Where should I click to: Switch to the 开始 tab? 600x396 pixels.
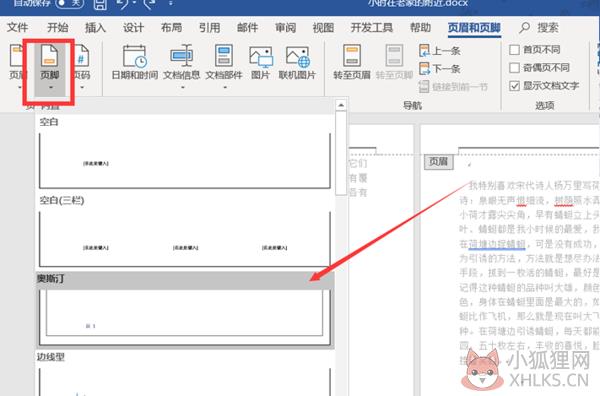pyautogui.click(x=58, y=28)
